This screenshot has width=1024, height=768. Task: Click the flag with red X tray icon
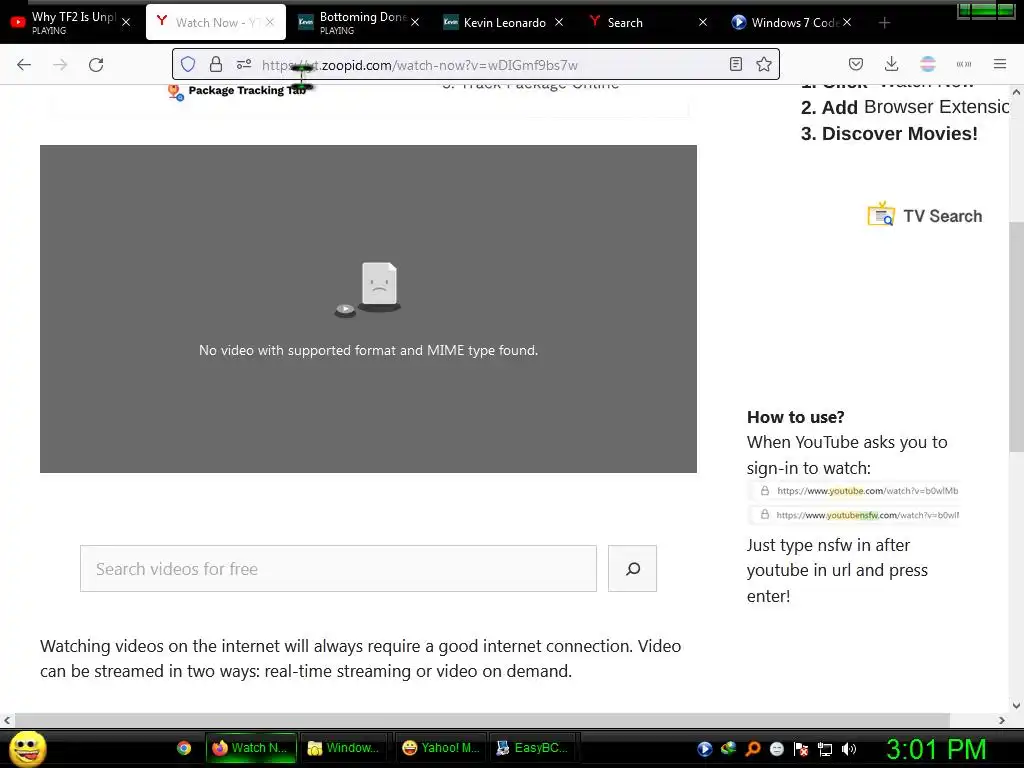(x=801, y=749)
